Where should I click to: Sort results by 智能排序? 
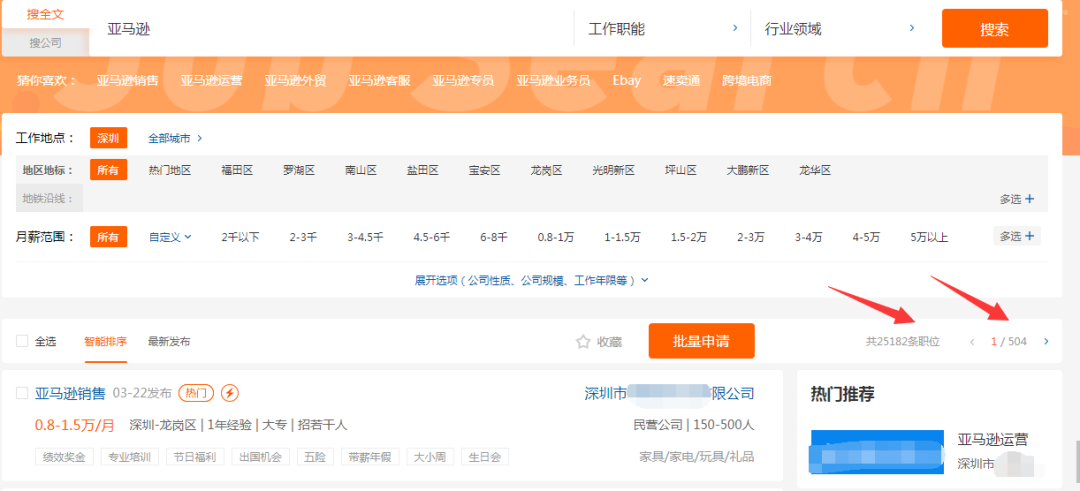[x=105, y=342]
